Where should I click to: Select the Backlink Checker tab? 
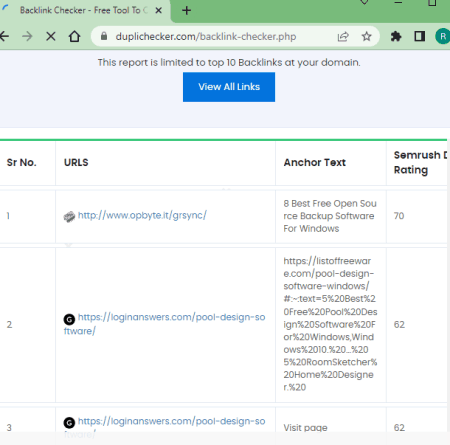coord(83,11)
